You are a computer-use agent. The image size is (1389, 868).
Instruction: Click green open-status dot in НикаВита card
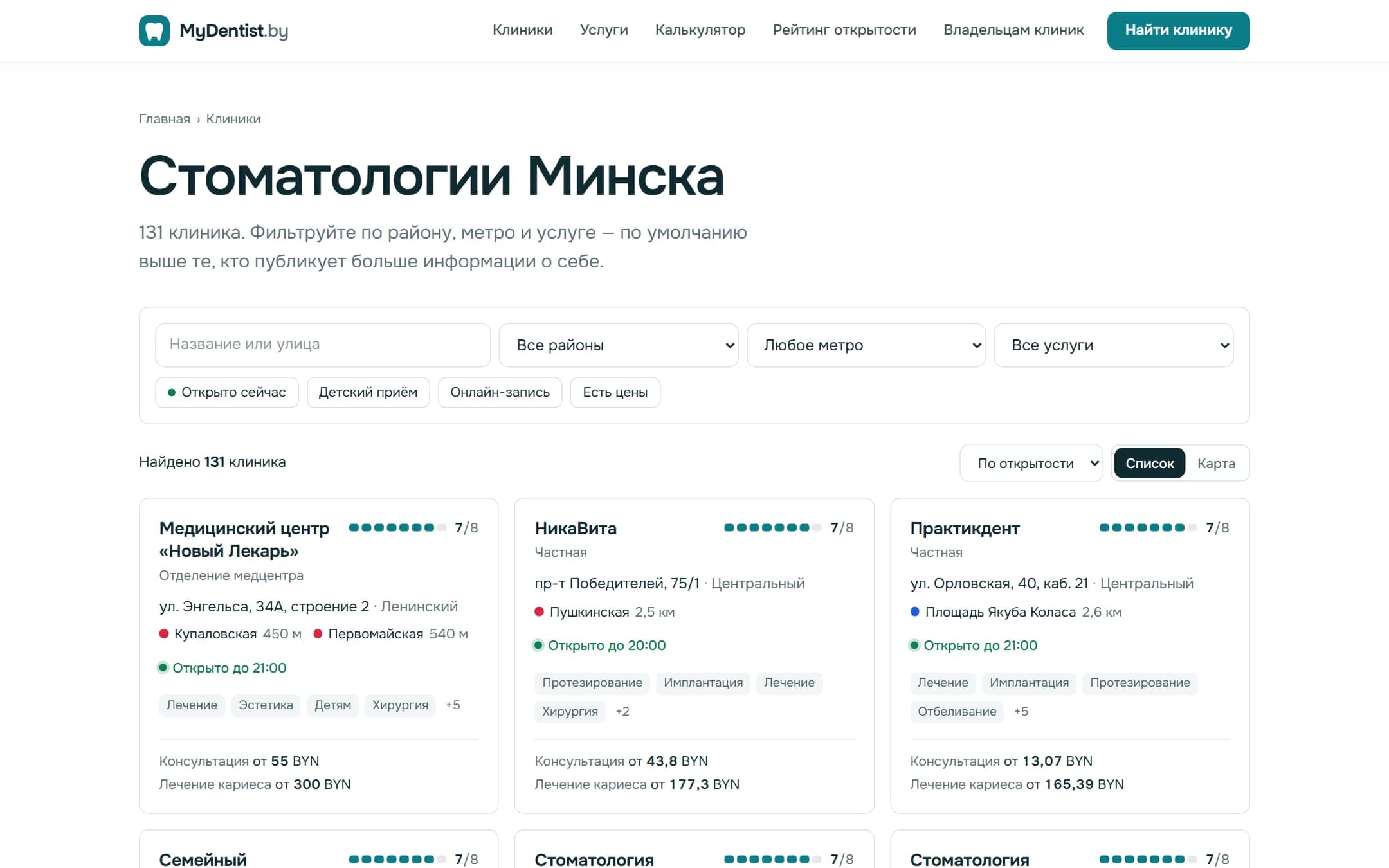point(539,645)
